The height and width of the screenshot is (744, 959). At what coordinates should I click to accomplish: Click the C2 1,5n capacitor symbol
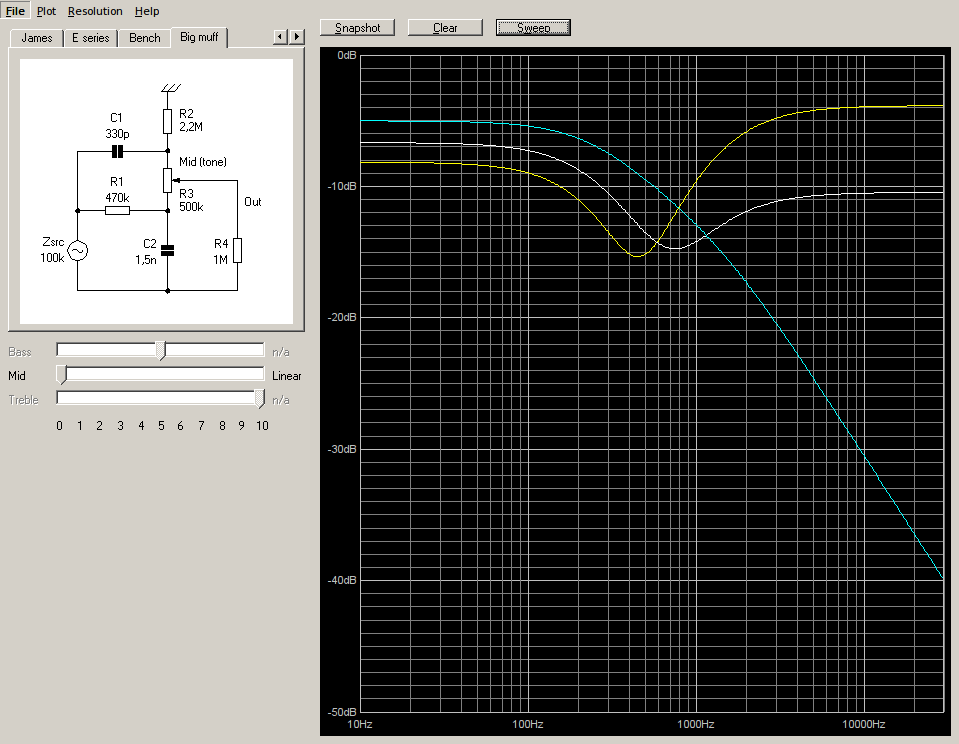tap(167, 250)
